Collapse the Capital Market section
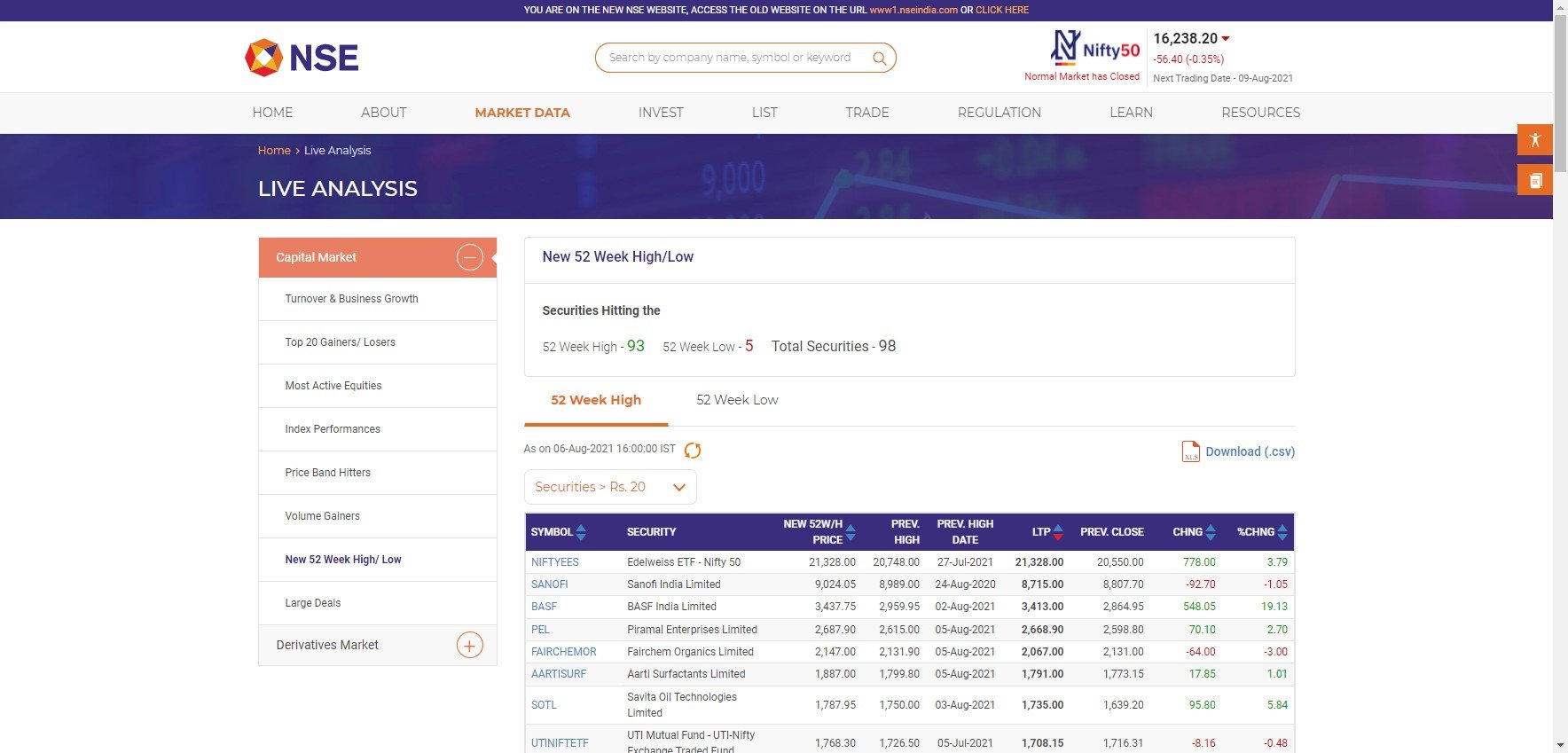This screenshot has height=753, width=1568. pos(469,257)
